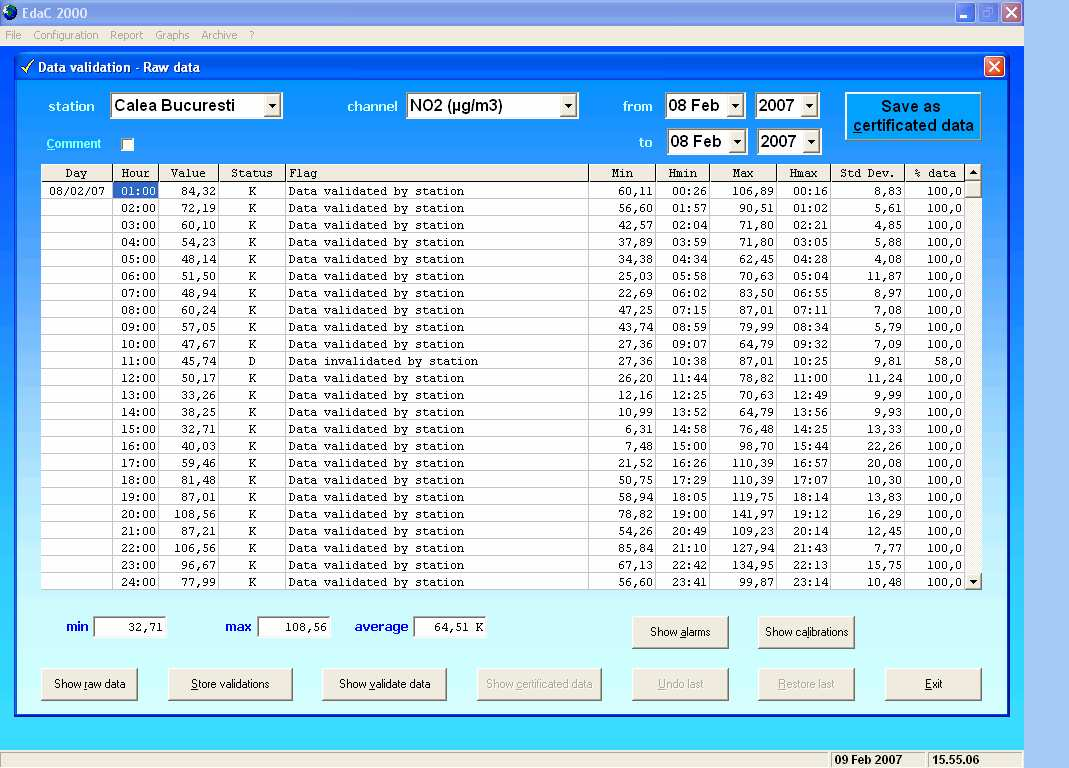Screen dimensions: 1069x768
Task: Click the Hour column header
Action: 135,173
